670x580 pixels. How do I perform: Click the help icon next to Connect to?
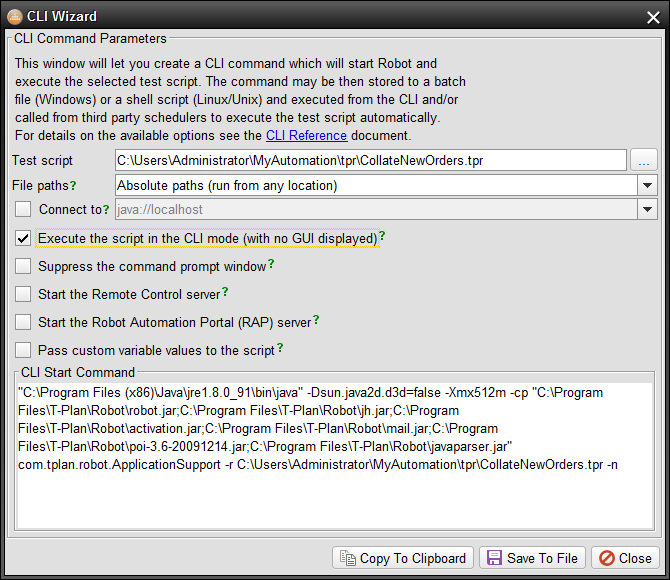click(106, 209)
